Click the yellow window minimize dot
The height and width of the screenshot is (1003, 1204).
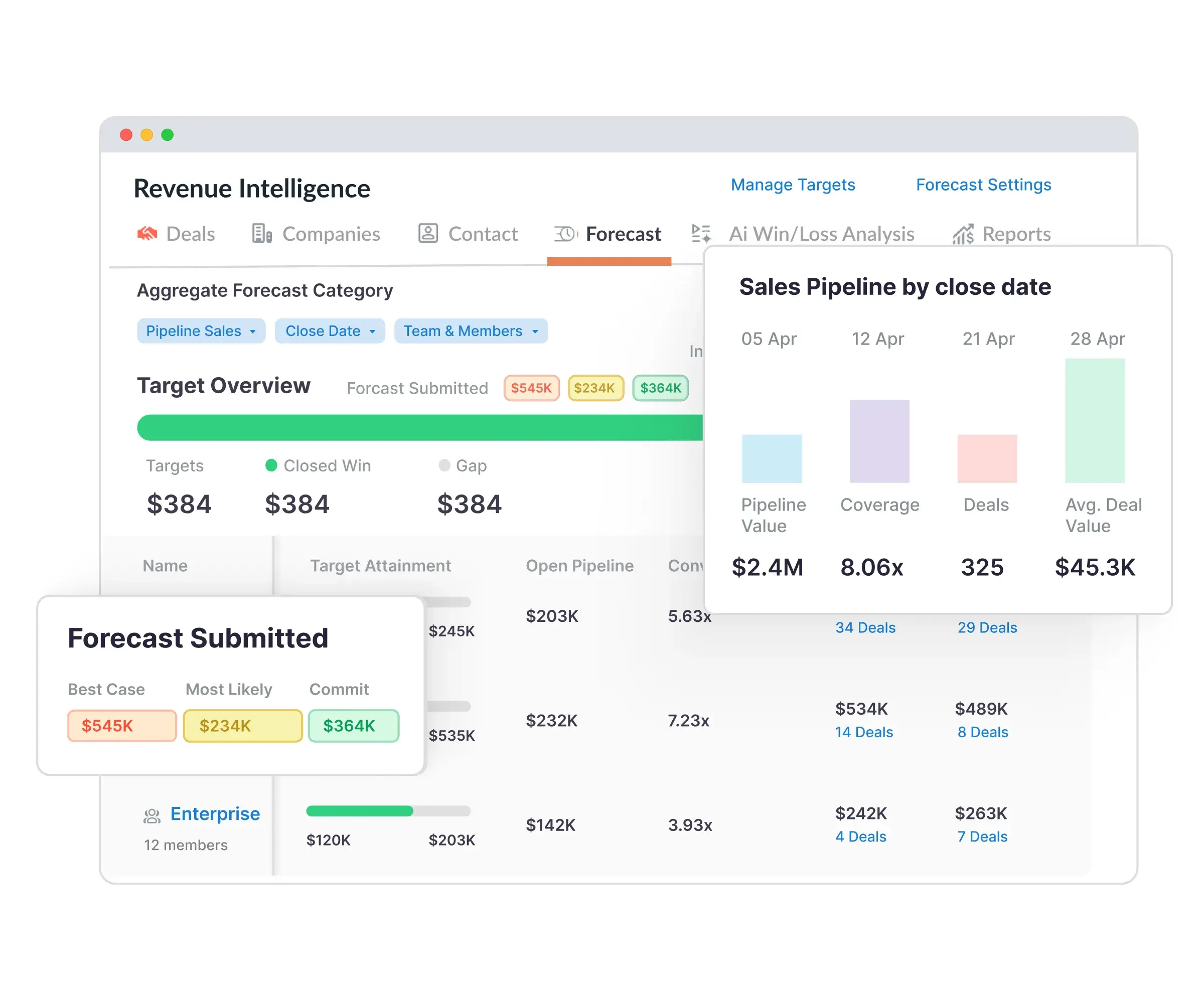point(147,135)
